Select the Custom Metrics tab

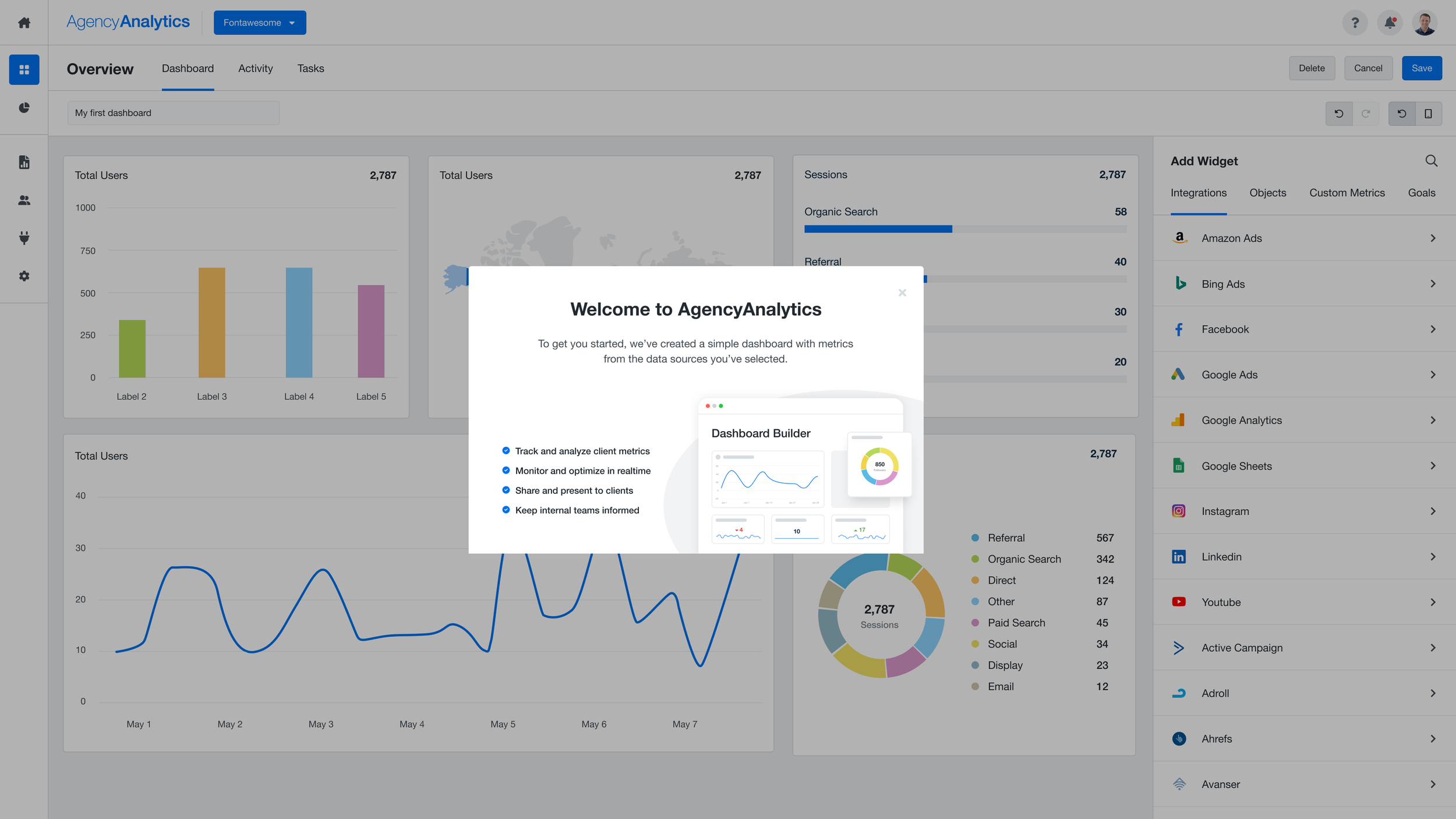point(1347,193)
